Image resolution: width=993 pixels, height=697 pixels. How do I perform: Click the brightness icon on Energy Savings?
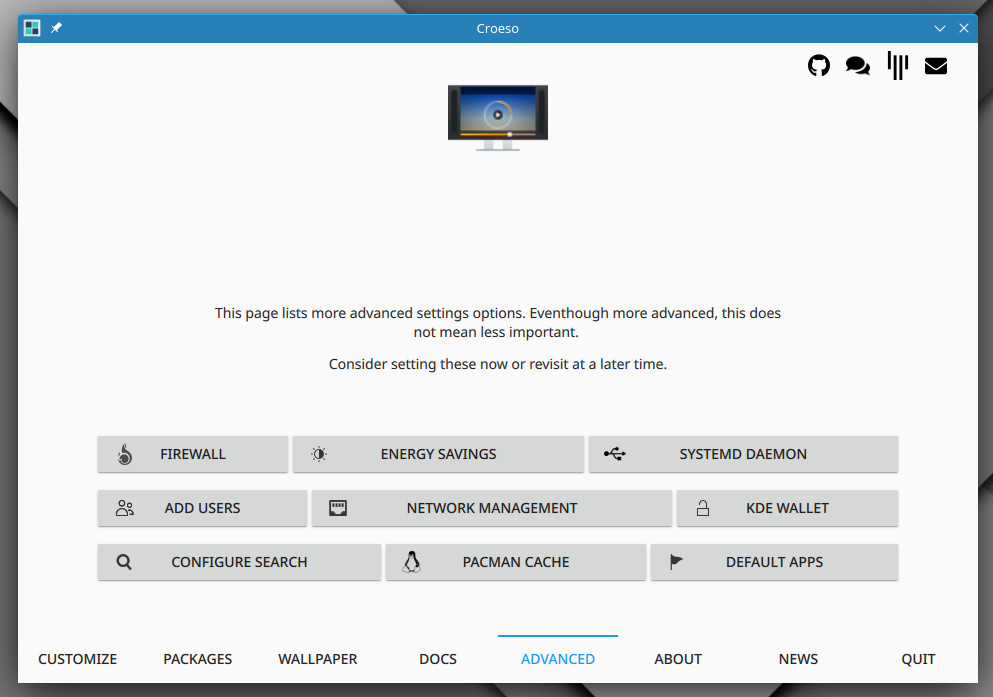point(319,454)
